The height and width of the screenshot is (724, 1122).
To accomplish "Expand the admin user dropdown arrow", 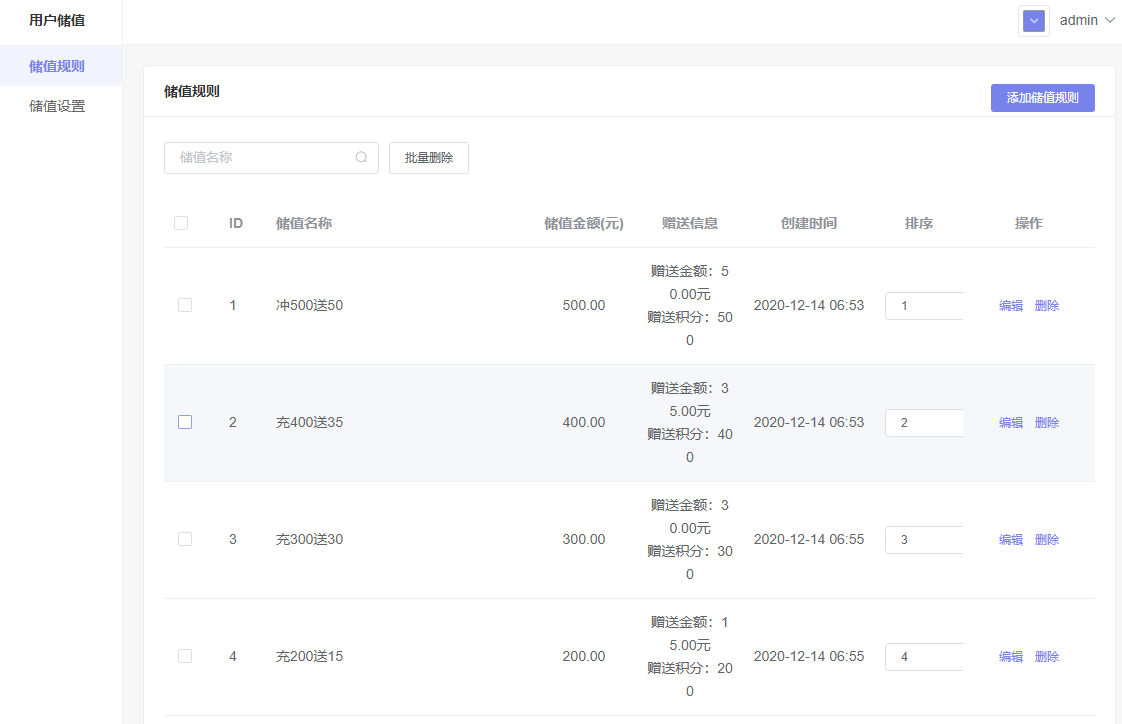I will (x=1110, y=20).
